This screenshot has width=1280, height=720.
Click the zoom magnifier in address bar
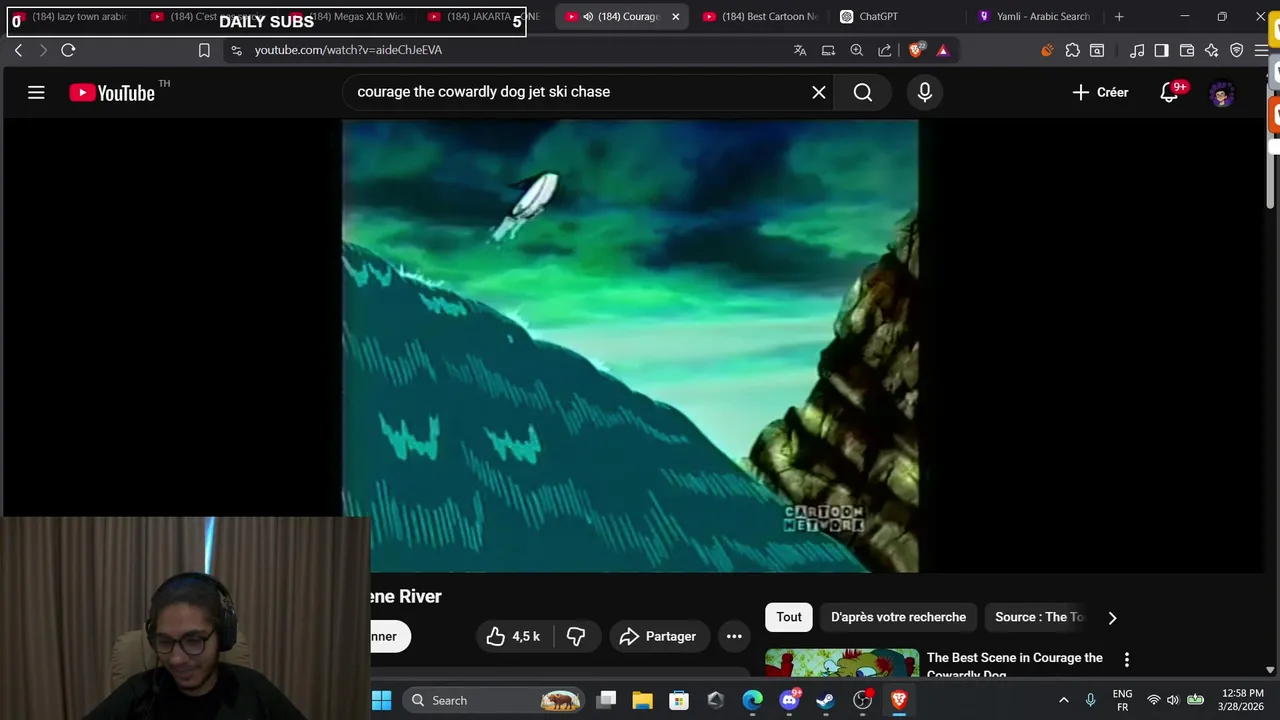(x=857, y=50)
